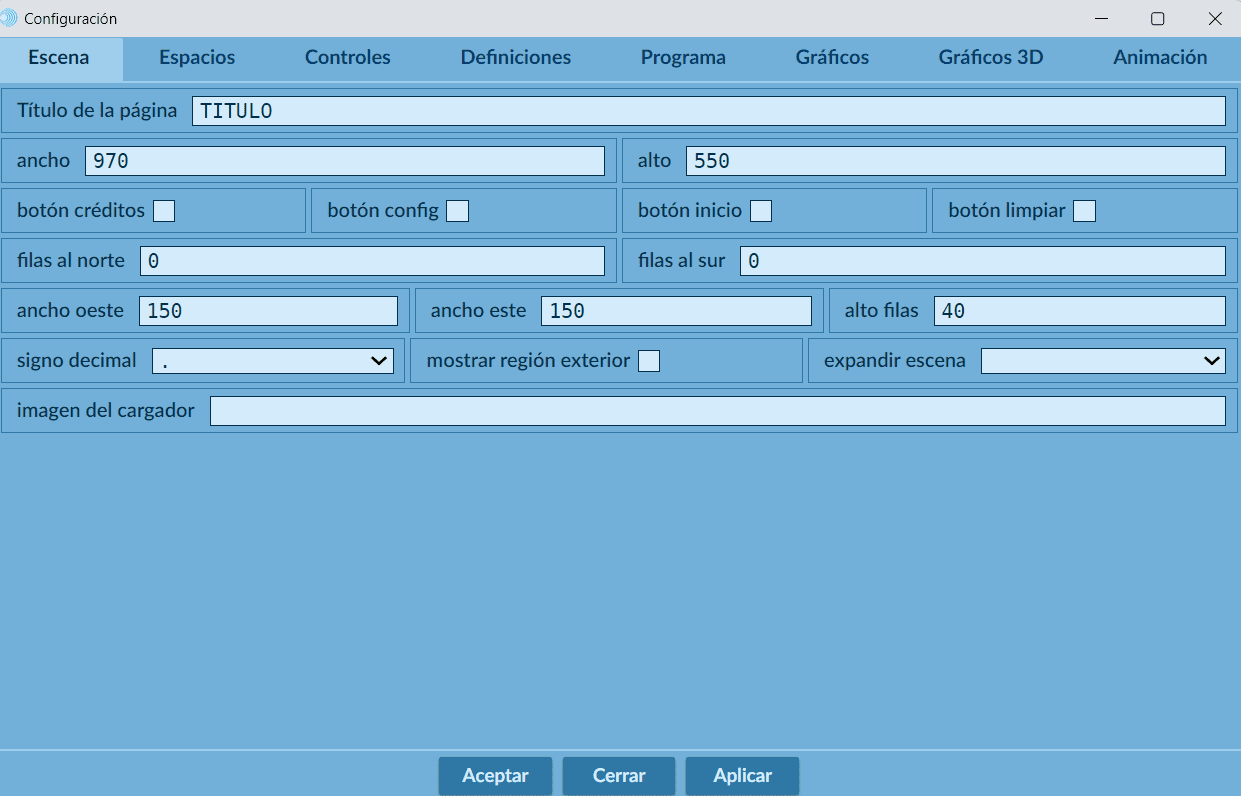Click the imagen del cargador field
The height and width of the screenshot is (796, 1241).
pyautogui.click(x=717, y=411)
